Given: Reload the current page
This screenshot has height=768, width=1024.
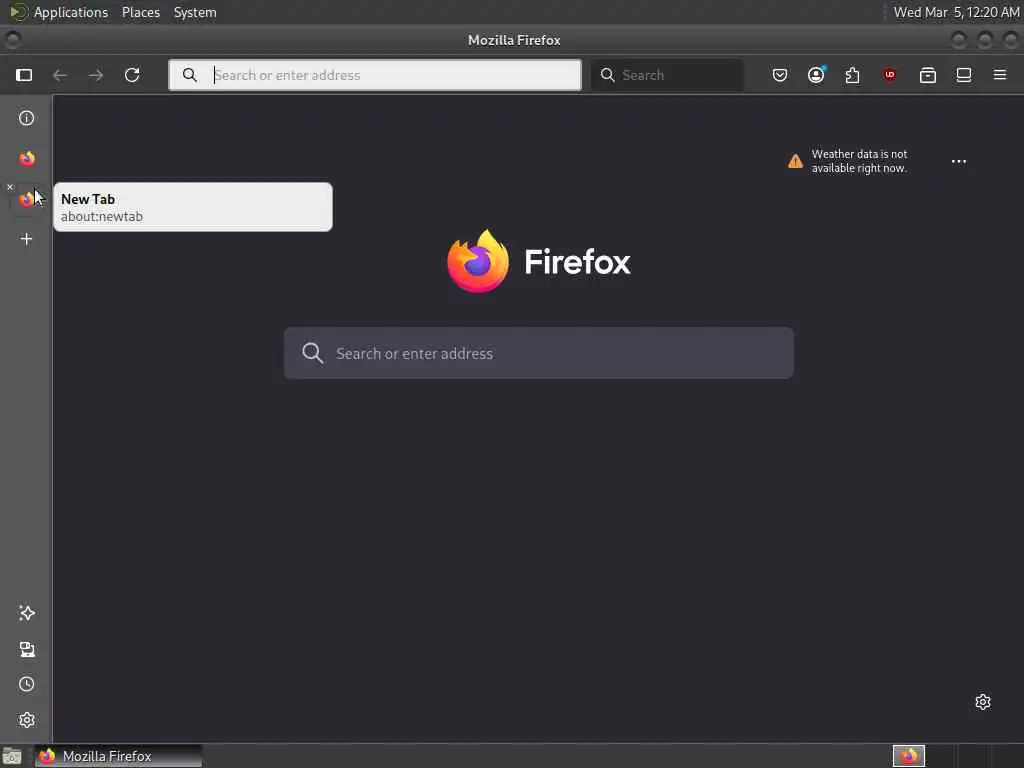Looking at the screenshot, I should 132,75.
